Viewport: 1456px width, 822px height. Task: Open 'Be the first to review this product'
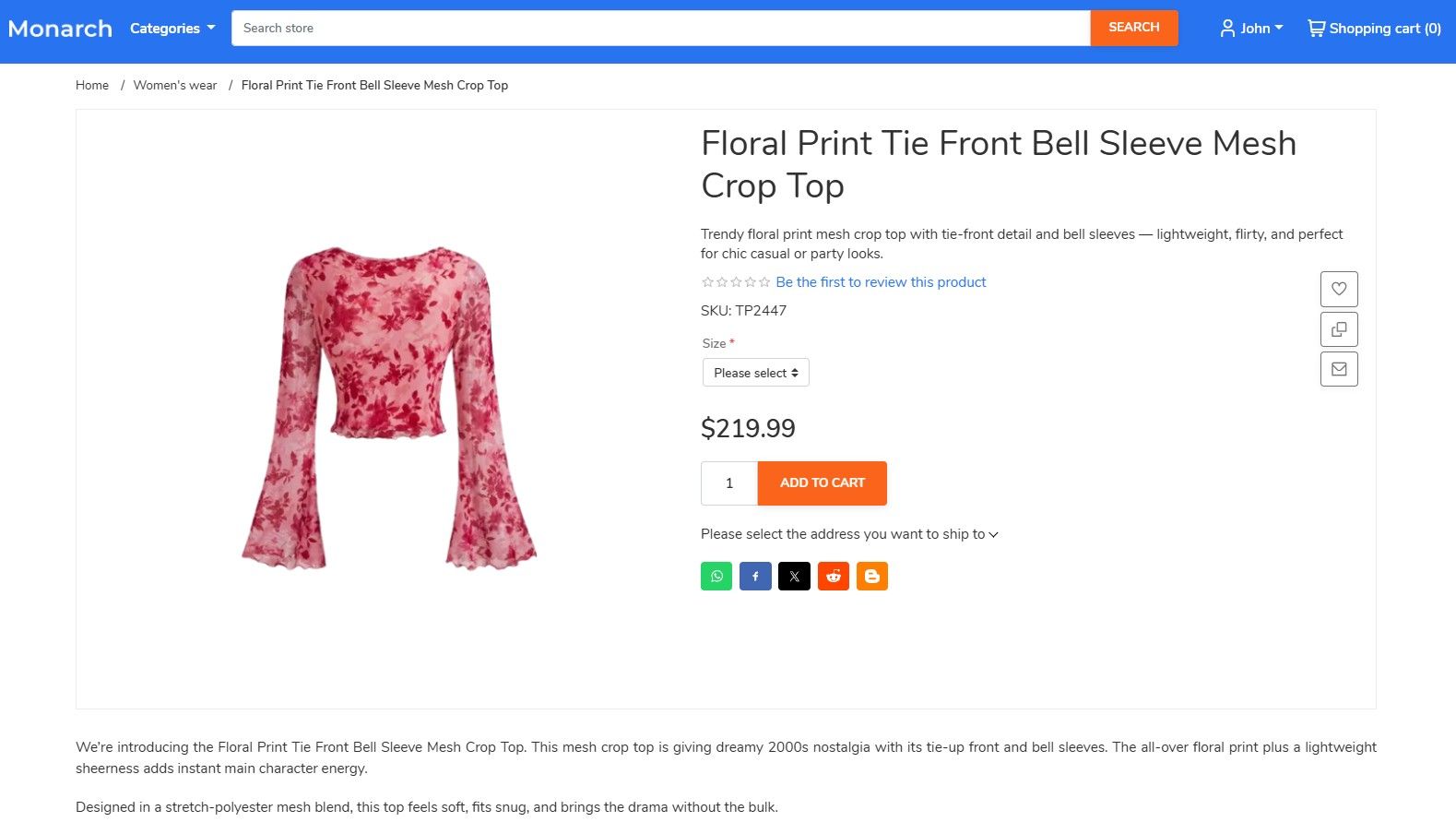pyautogui.click(x=880, y=281)
